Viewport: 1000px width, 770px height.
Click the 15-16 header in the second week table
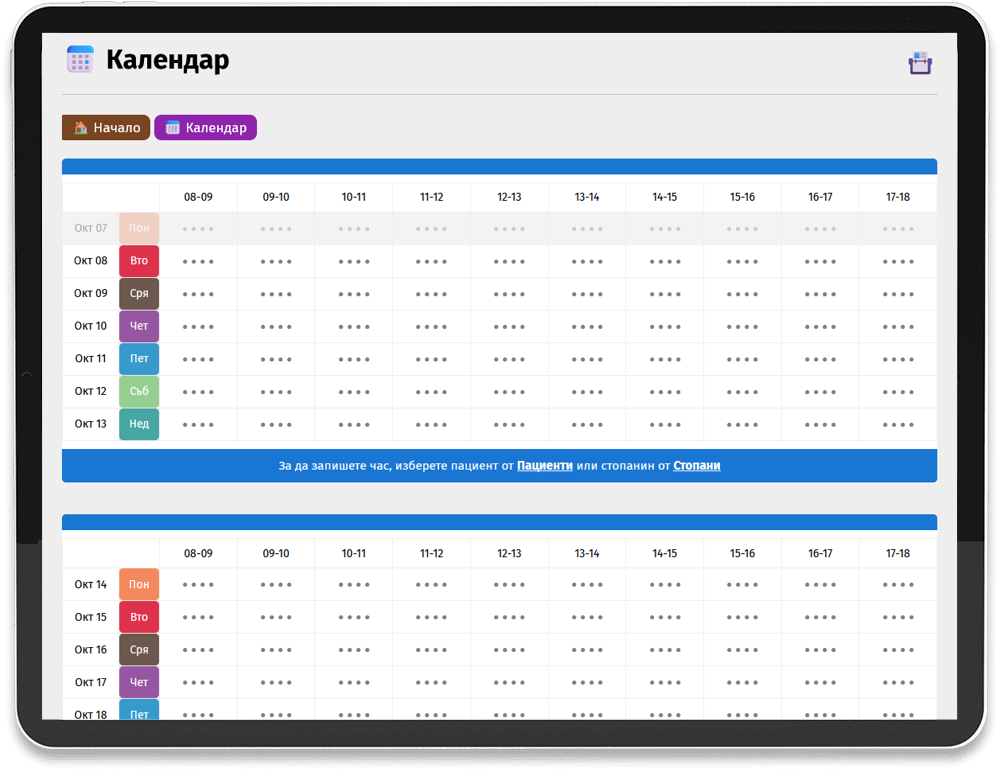pyautogui.click(x=742, y=553)
